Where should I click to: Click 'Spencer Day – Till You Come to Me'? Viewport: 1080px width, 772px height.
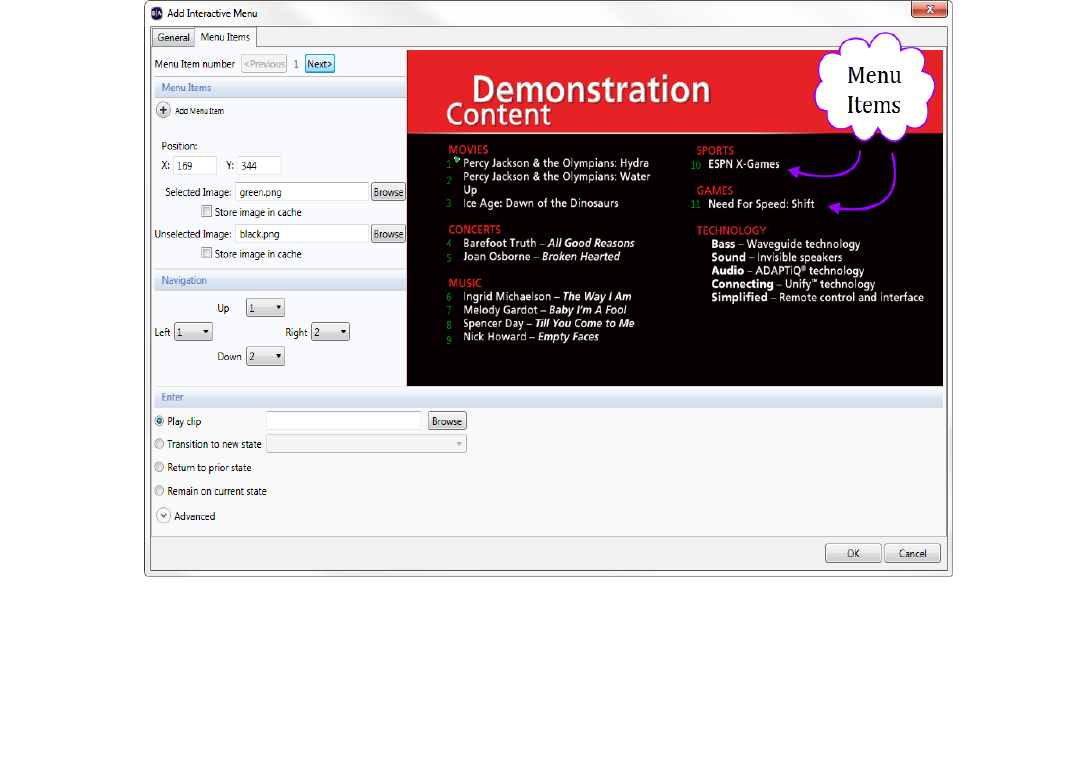[x=549, y=323]
